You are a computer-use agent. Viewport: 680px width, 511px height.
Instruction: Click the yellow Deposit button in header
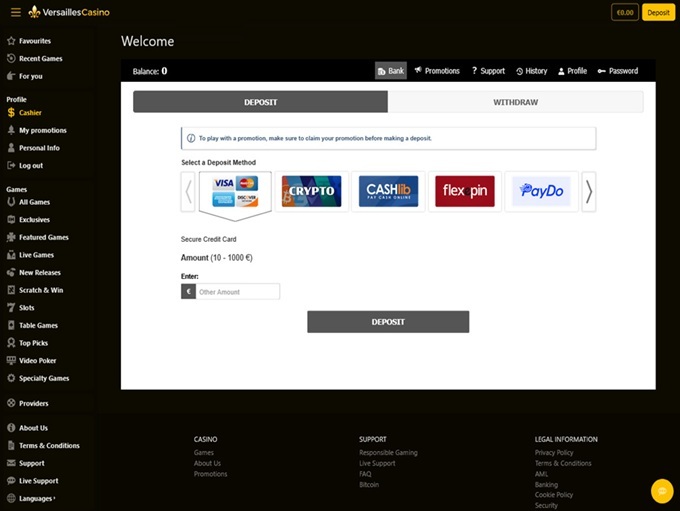(658, 13)
